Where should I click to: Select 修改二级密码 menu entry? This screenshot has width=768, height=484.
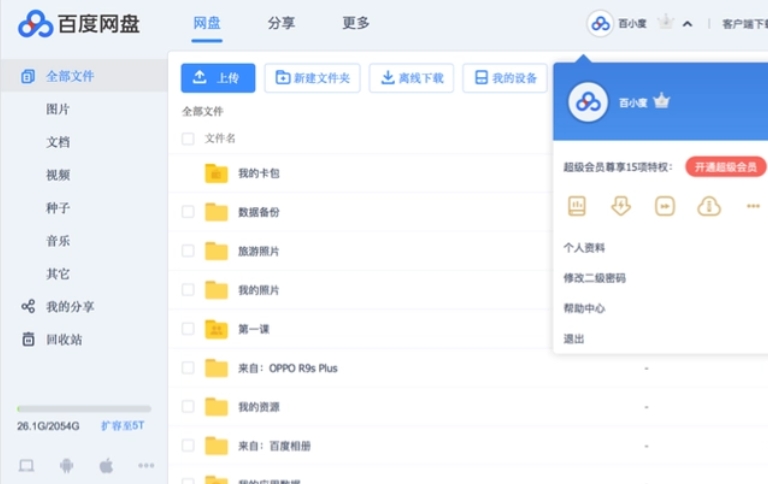(x=595, y=278)
